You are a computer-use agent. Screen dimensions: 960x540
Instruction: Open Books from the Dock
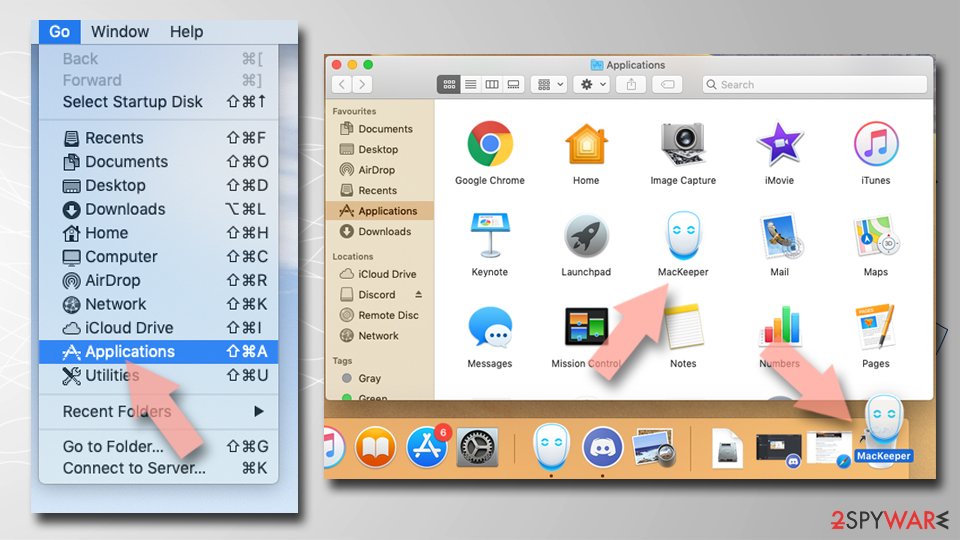coord(375,448)
